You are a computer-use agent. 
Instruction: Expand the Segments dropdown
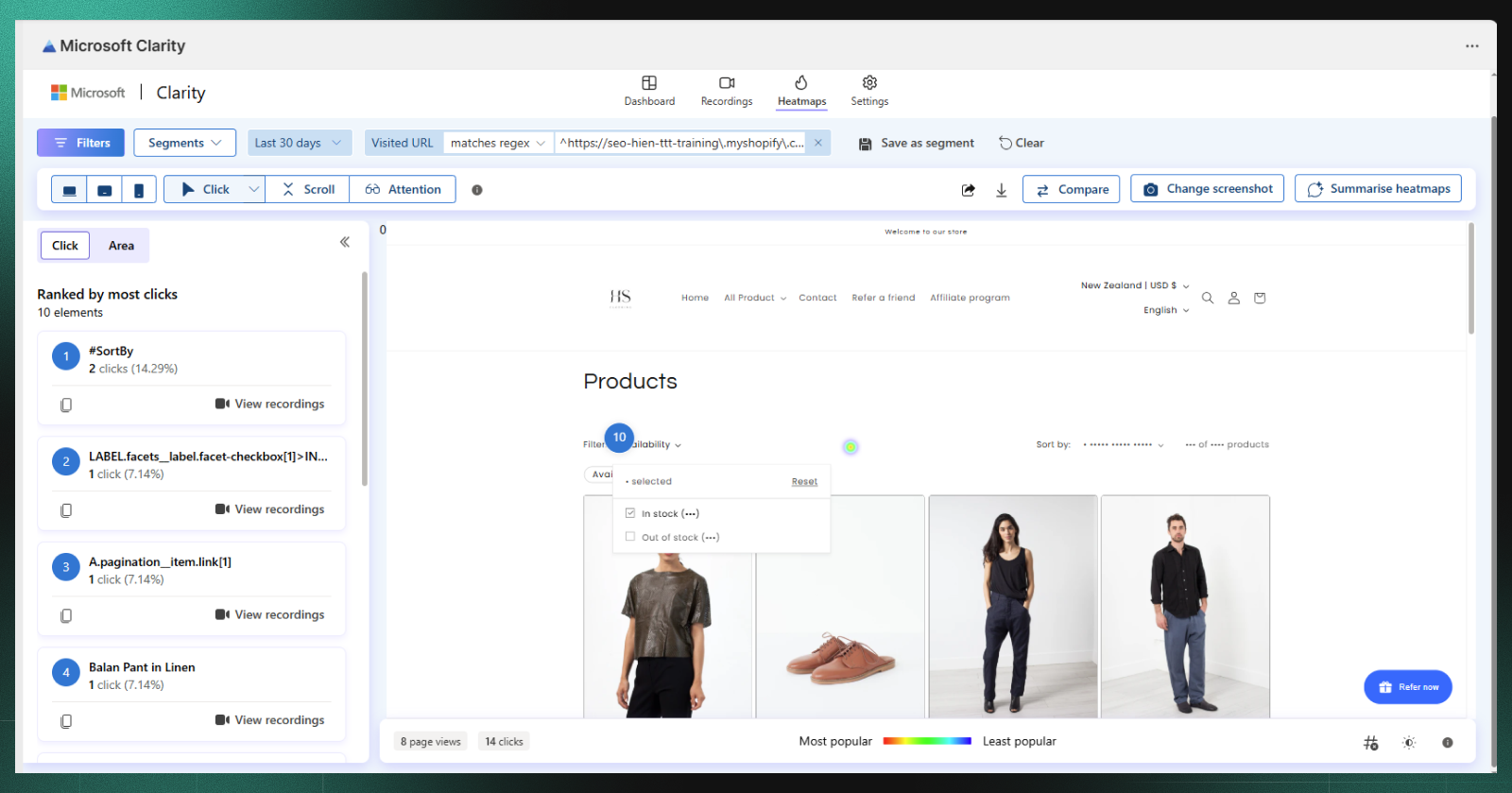tap(184, 143)
